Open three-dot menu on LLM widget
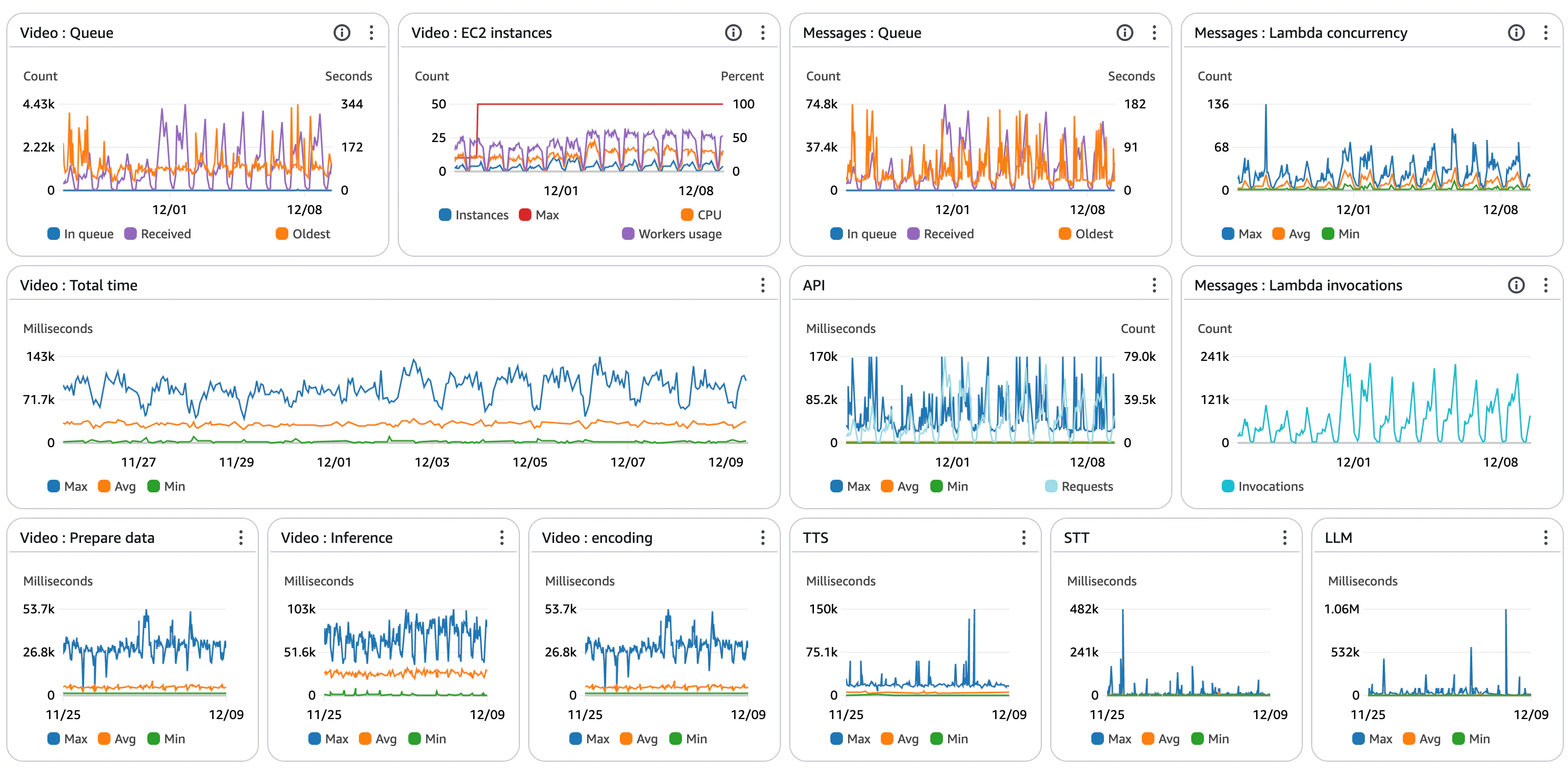The height and width of the screenshot is (768, 1568). click(1545, 538)
